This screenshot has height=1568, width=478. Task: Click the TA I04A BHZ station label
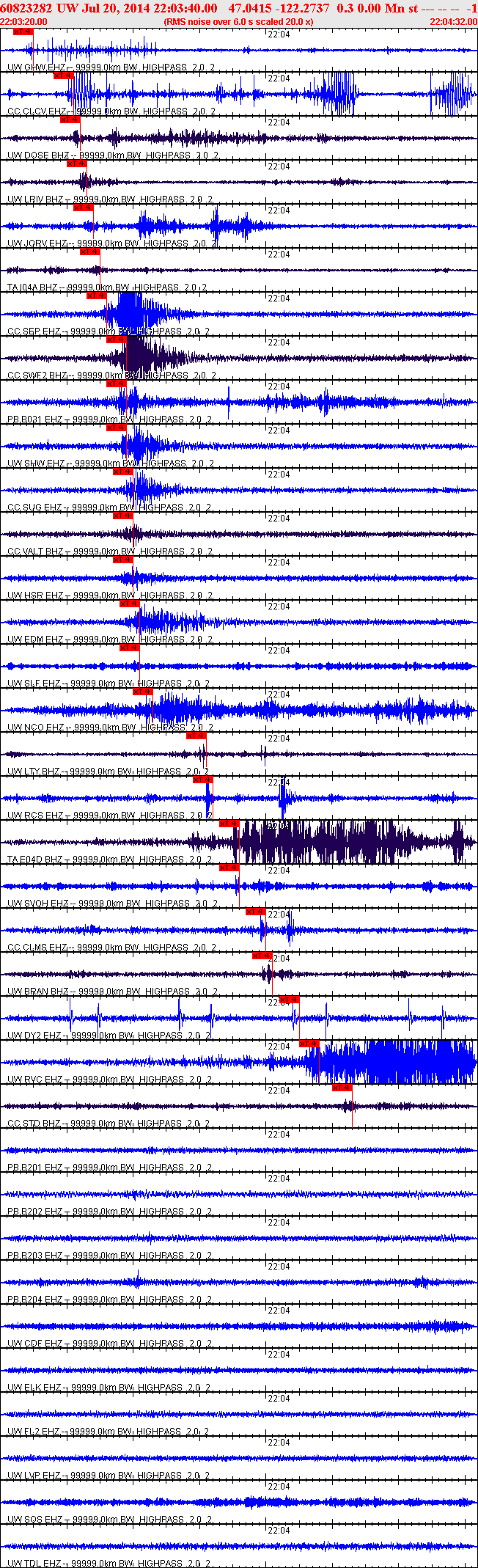pos(32,287)
